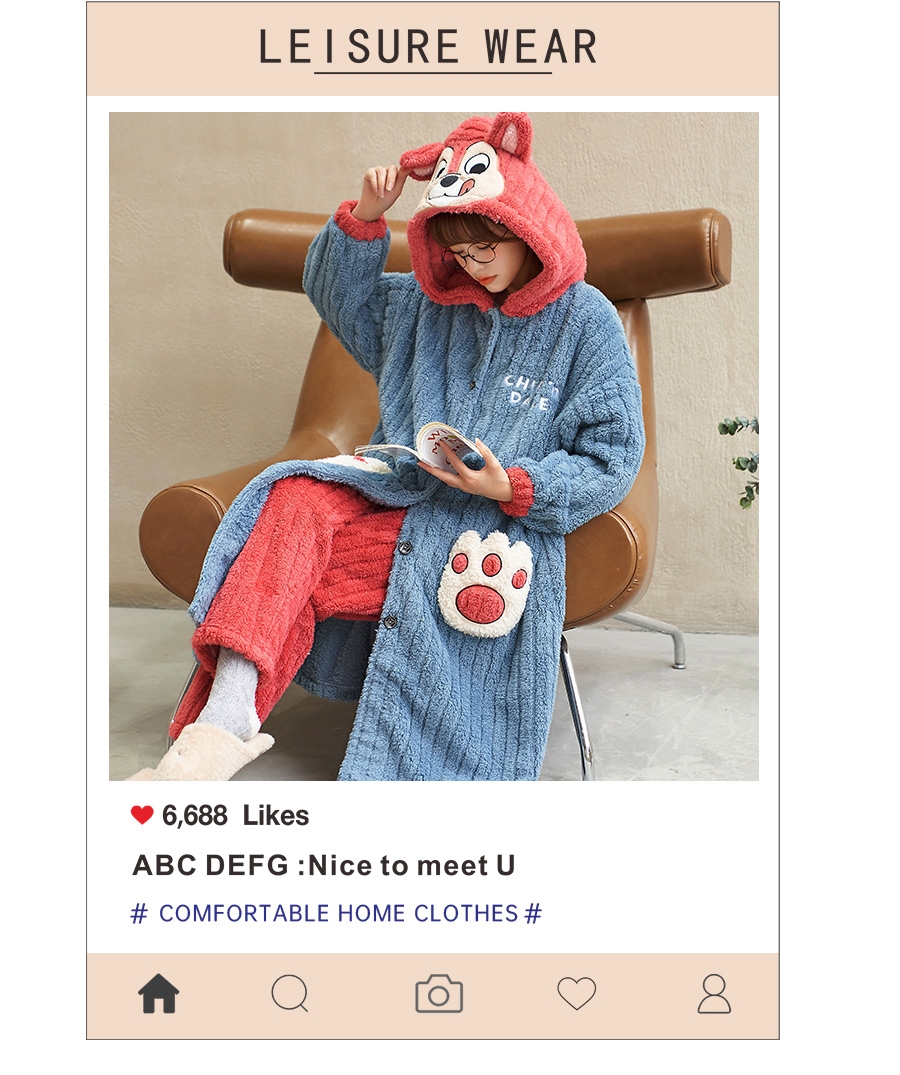
Task: Select the trailing # symbol after CLOTHES
Action: pos(533,913)
